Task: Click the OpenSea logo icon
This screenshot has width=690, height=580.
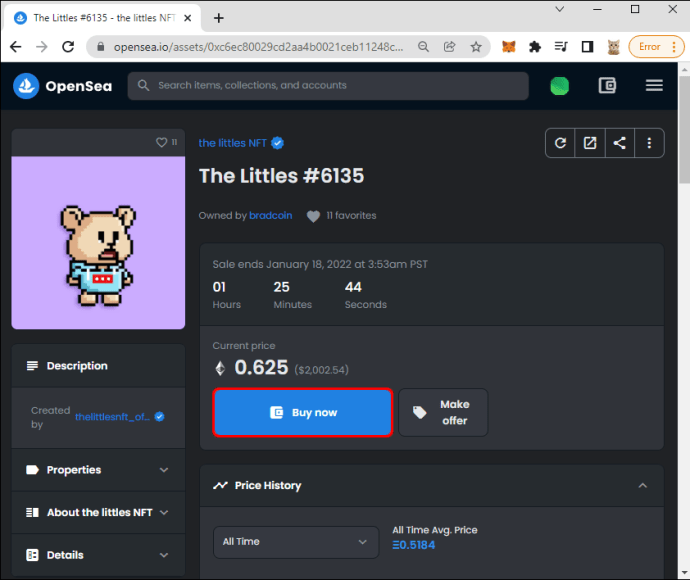Action: pyautogui.click(x=26, y=86)
